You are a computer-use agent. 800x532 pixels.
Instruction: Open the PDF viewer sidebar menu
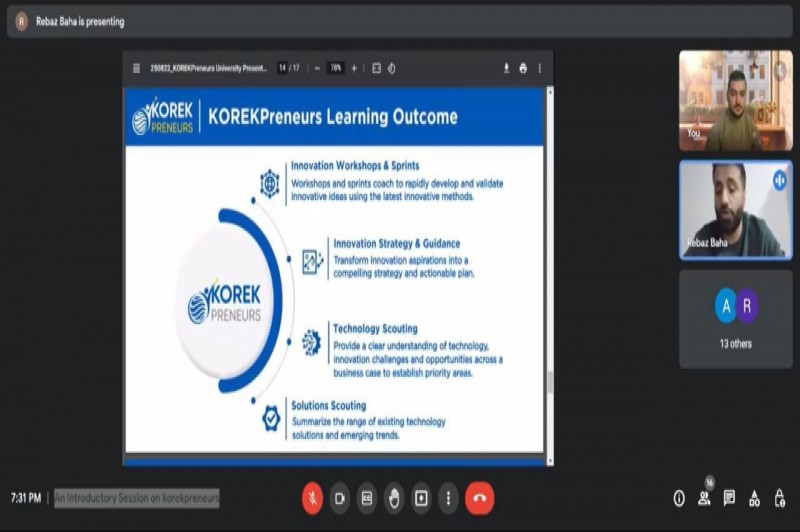[136, 68]
